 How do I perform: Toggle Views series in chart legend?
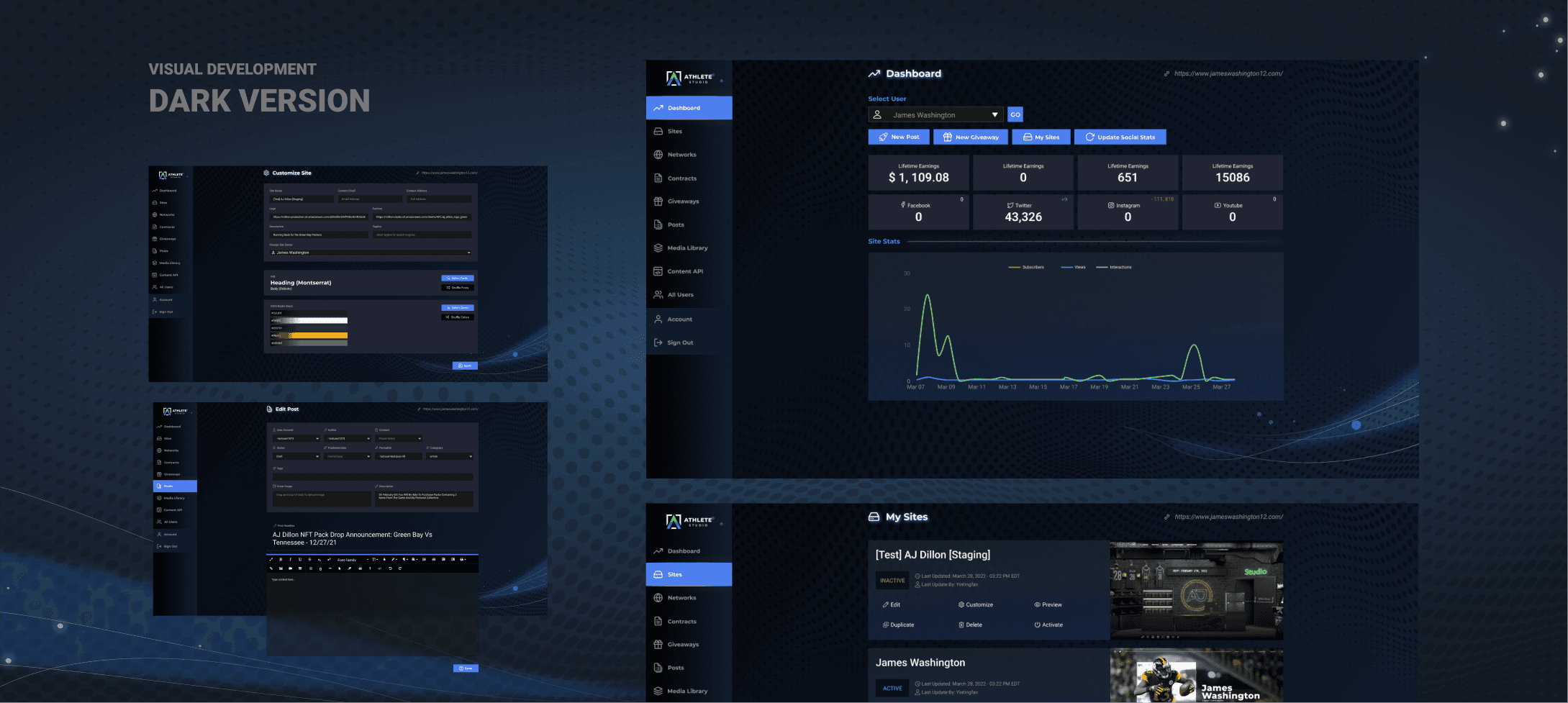pyautogui.click(x=1074, y=267)
